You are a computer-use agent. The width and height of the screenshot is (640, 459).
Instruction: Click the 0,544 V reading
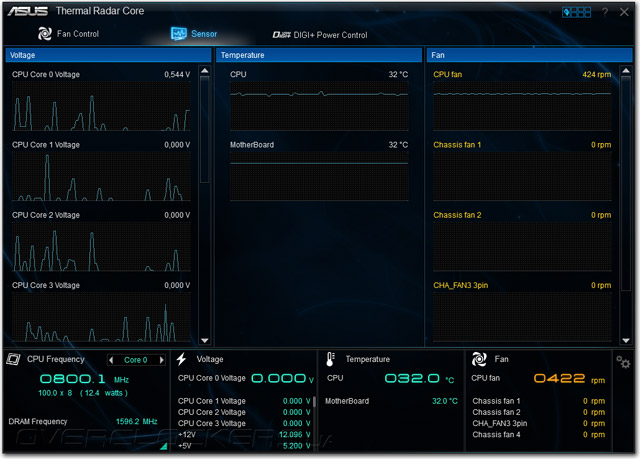(x=177, y=74)
